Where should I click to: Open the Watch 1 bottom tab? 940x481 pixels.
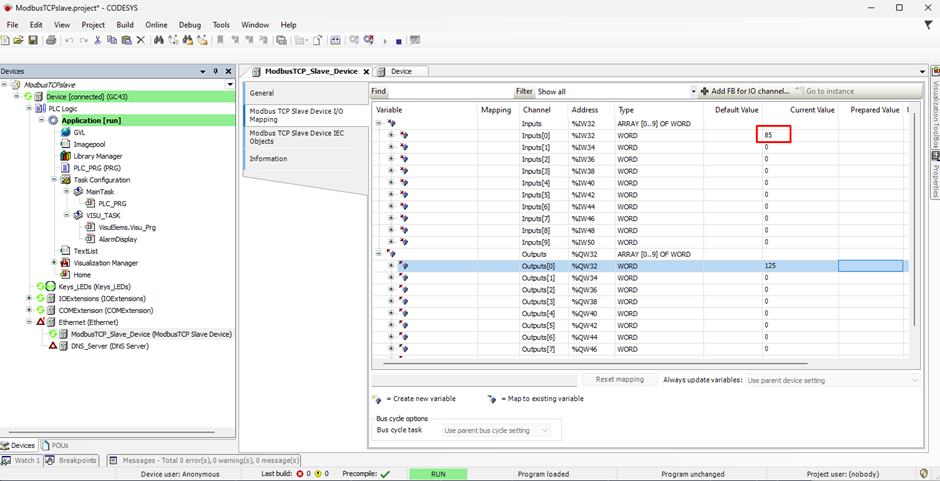point(22,461)
